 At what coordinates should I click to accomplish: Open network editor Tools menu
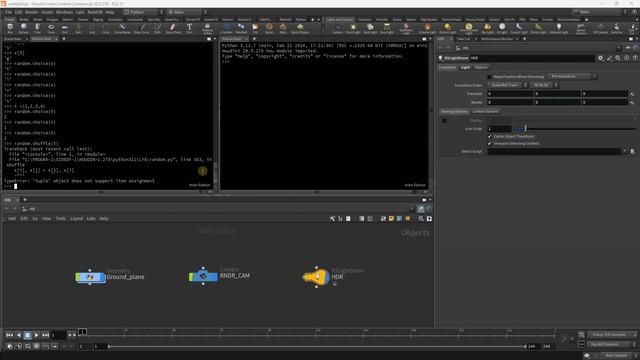60,219
